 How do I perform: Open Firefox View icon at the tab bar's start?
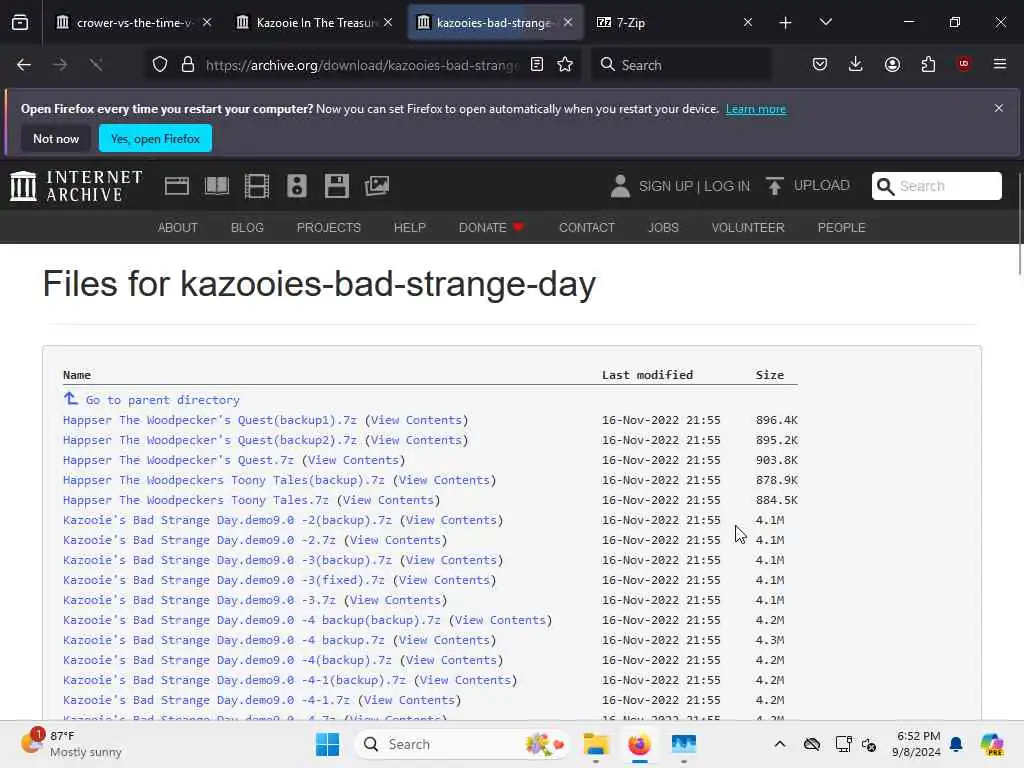coord(20,23)
